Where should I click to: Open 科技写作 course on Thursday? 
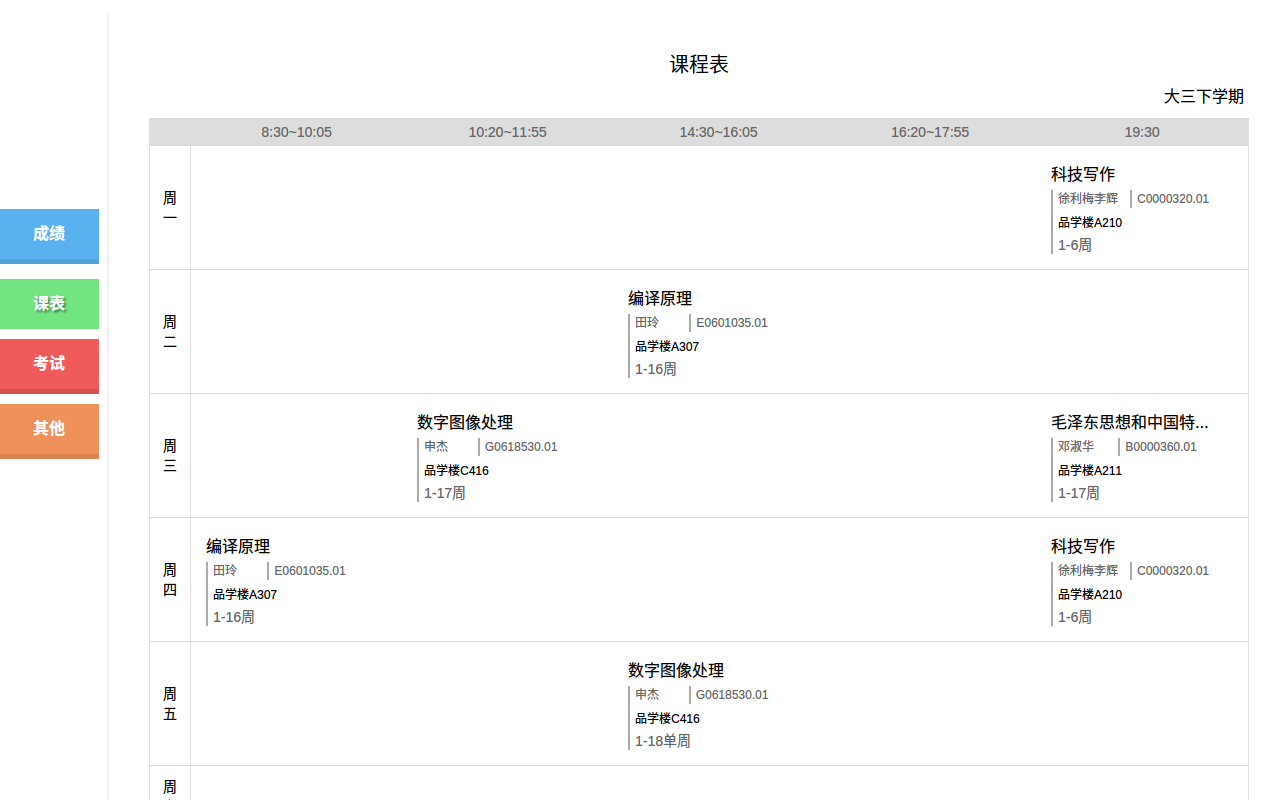[x=1083, y=546]
